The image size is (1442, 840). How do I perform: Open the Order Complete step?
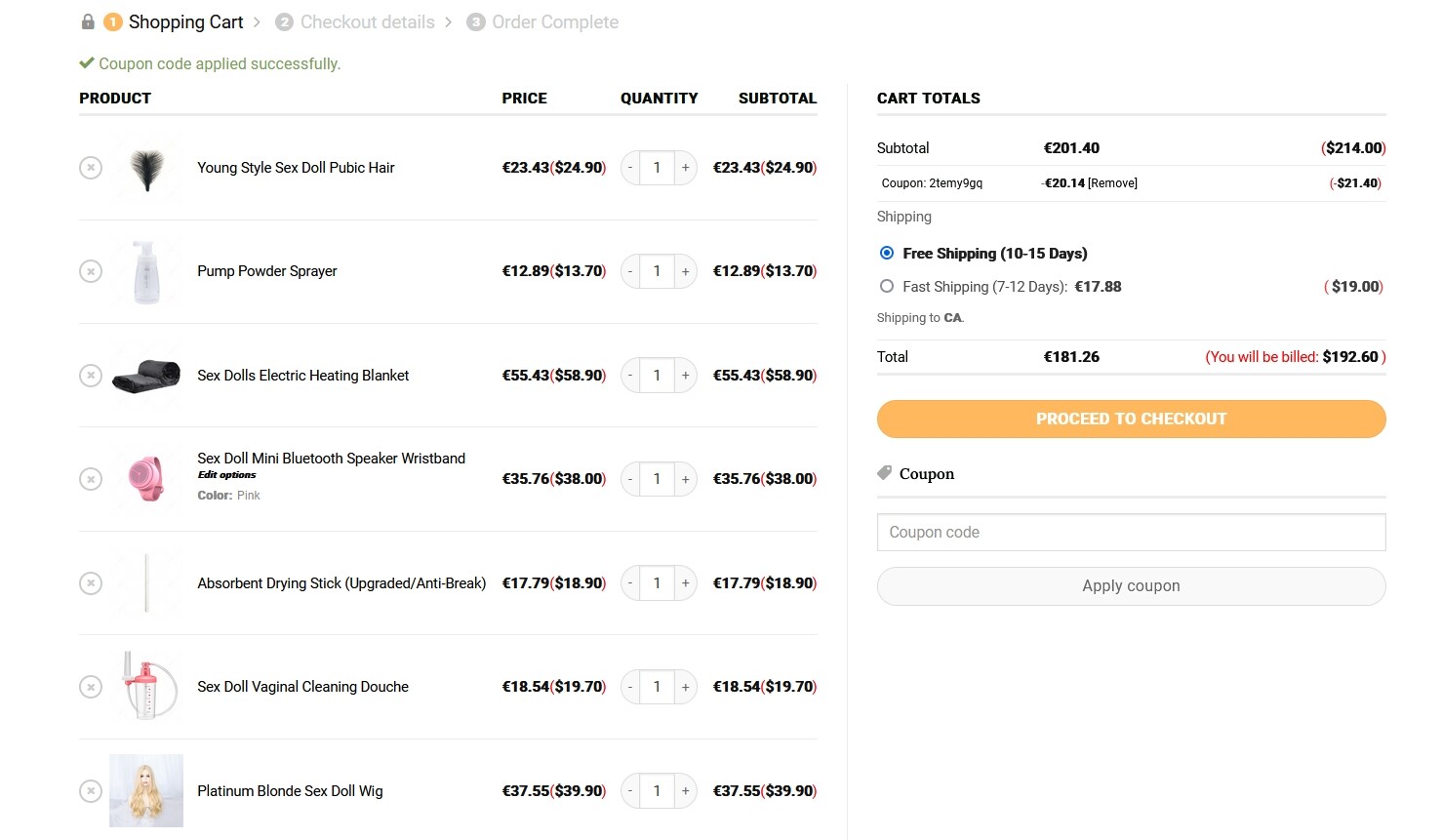pos(543,21)
